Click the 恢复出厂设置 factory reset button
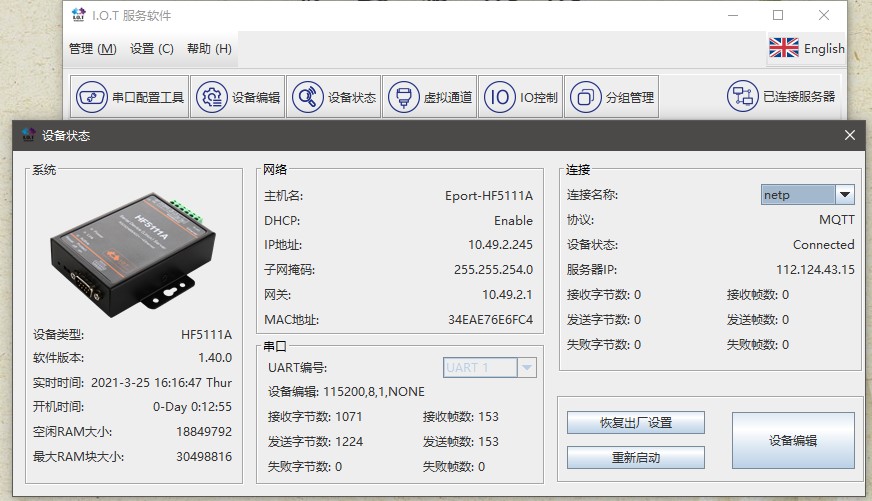The height and width of the screenshot is (501, 872). coord(635,423)
